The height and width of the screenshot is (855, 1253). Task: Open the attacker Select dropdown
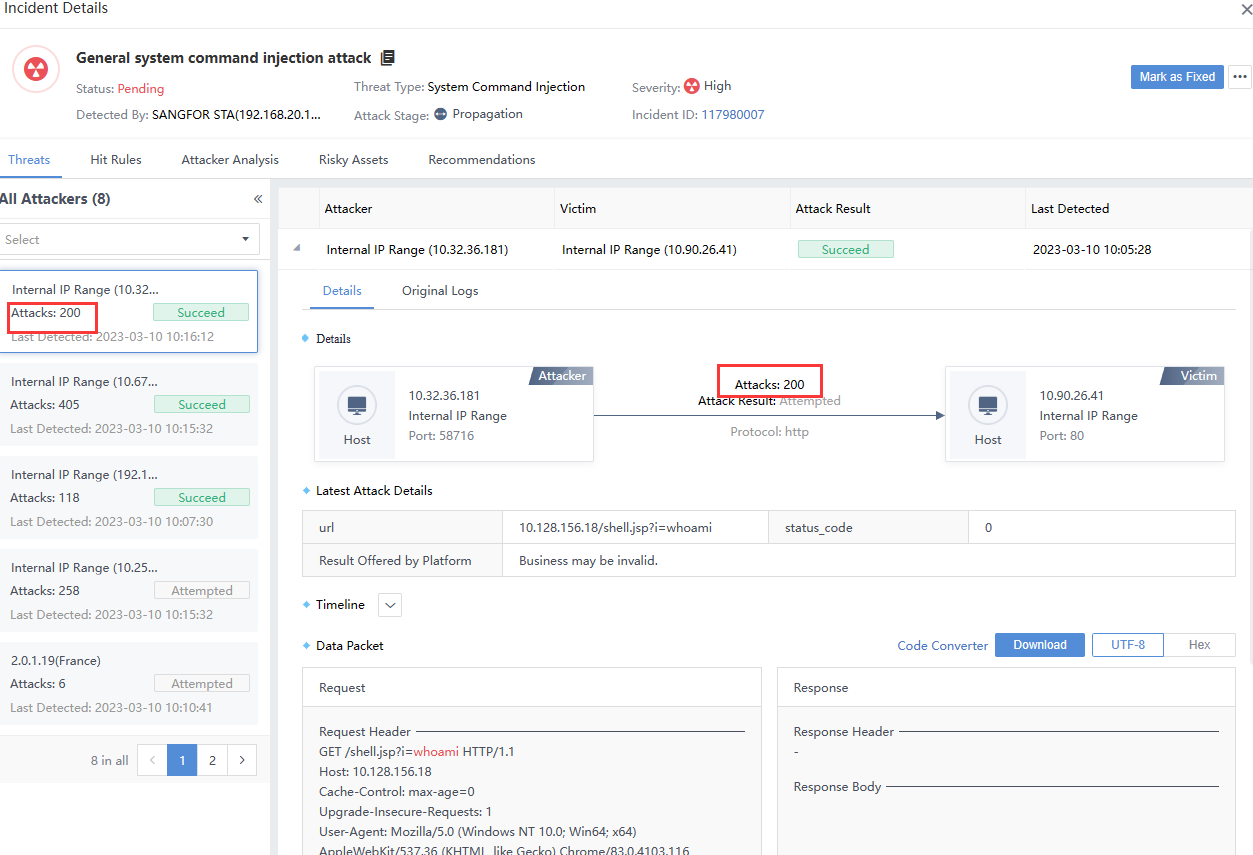[129, 240]
